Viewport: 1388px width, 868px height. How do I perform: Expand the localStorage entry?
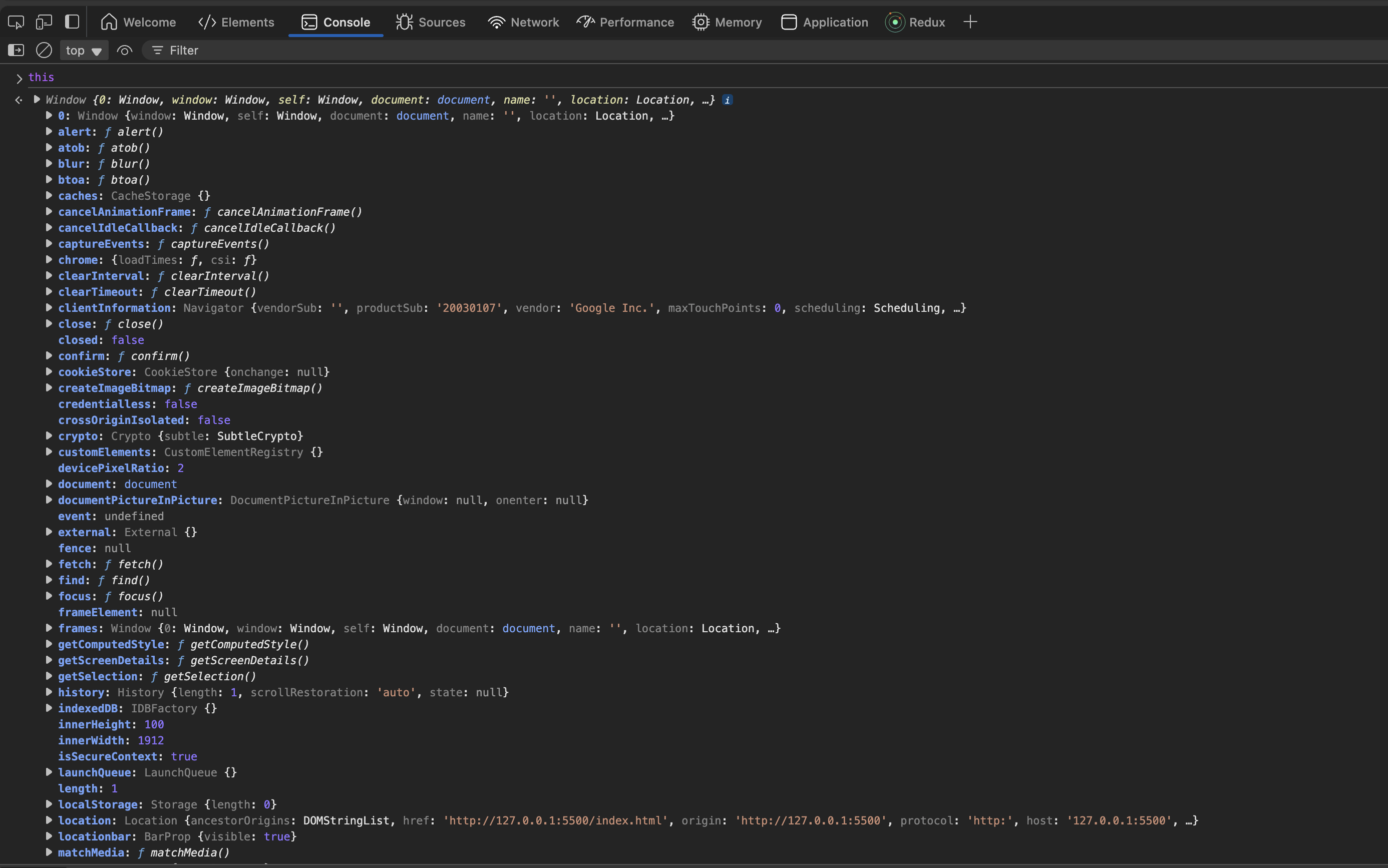49,804
